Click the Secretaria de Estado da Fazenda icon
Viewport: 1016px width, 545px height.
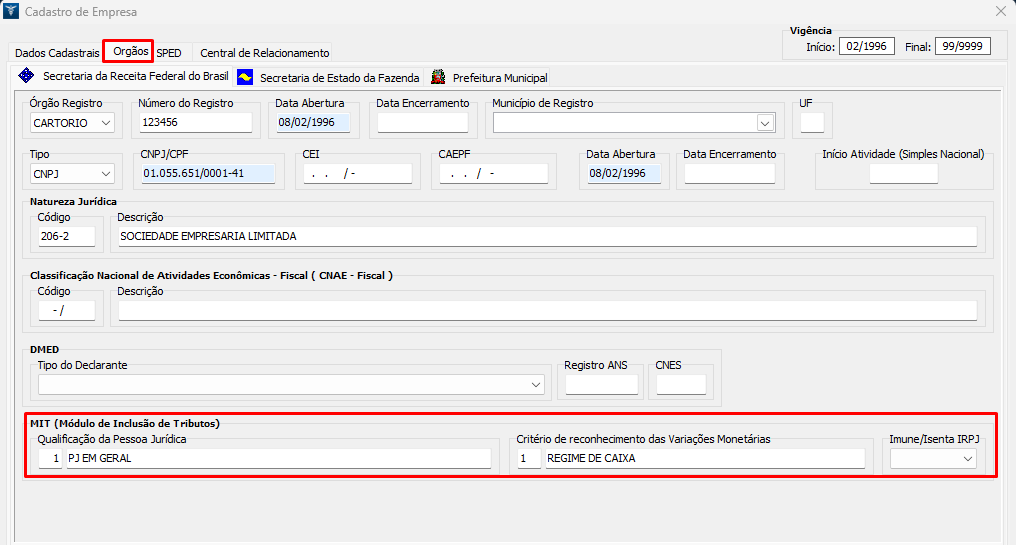245,77
